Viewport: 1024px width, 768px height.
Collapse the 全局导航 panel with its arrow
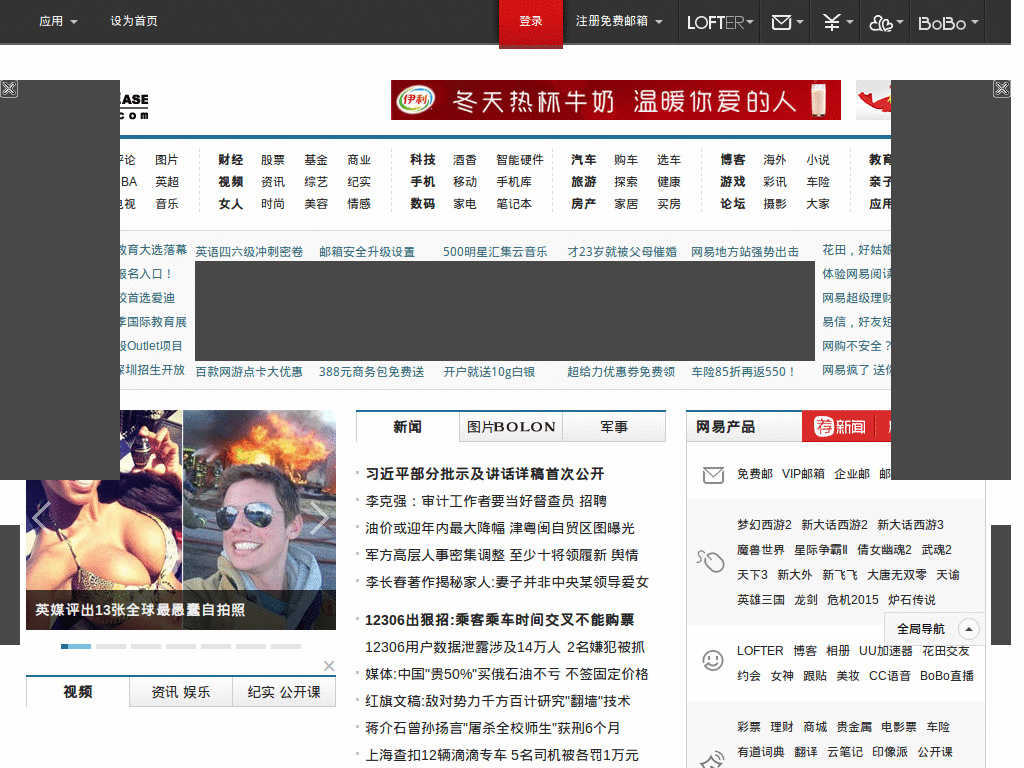[x=966, y=629]
